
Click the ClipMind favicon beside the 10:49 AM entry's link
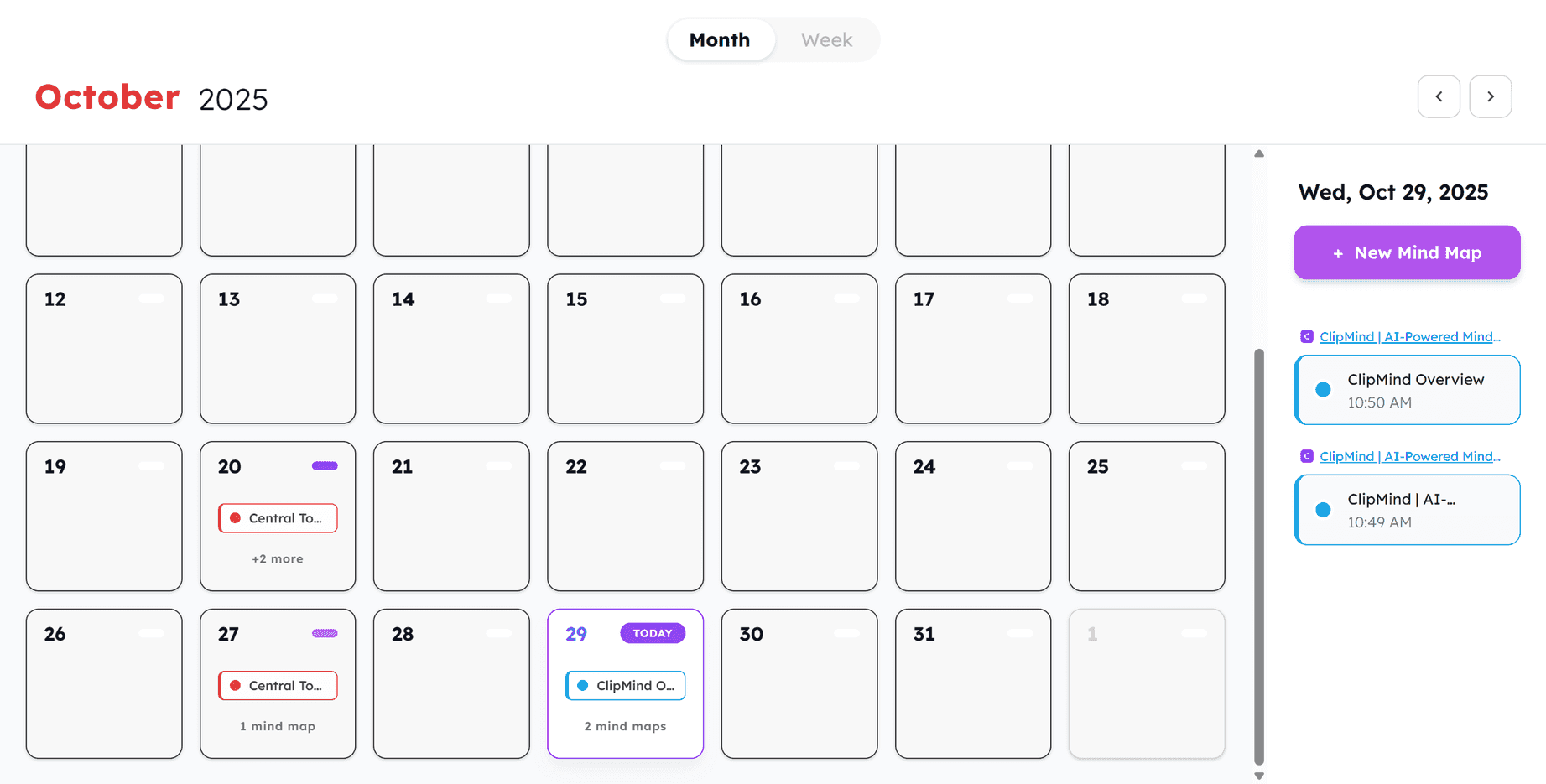pyautogui.click(x=1307, y=456)
